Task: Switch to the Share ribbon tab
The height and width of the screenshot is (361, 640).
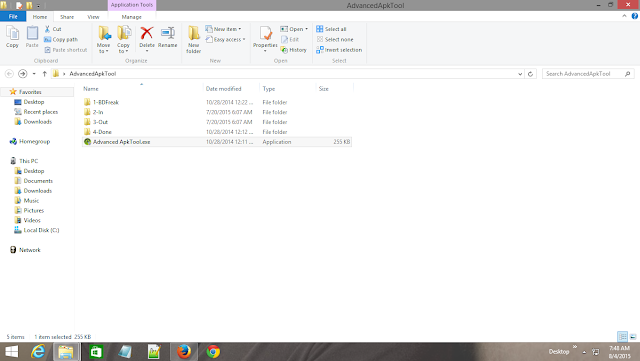Action: [x=67, y=17]
